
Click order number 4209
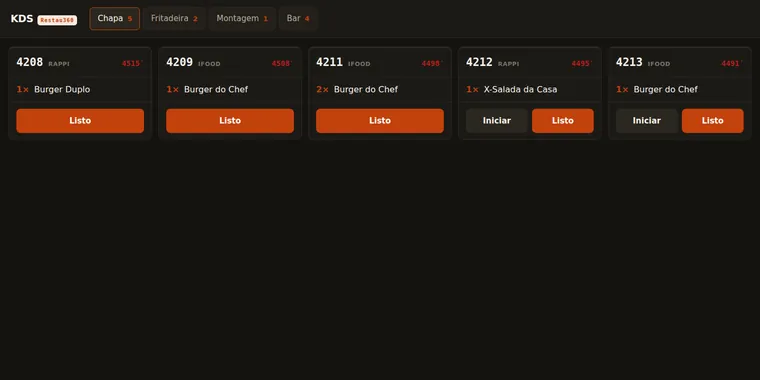pyautogui.click(x=179, y=63)
